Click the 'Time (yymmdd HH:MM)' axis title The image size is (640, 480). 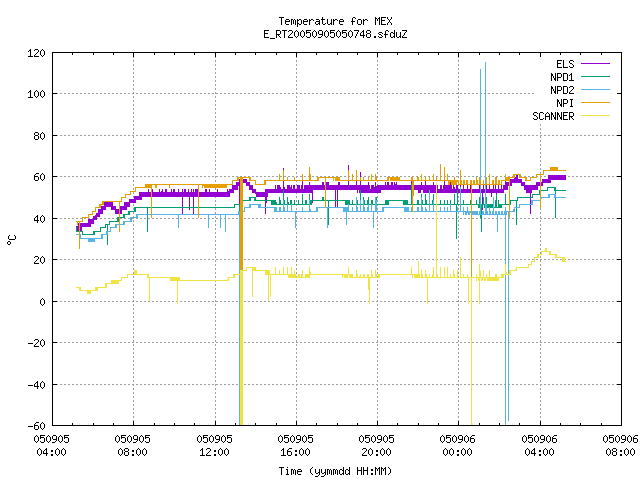335,471
